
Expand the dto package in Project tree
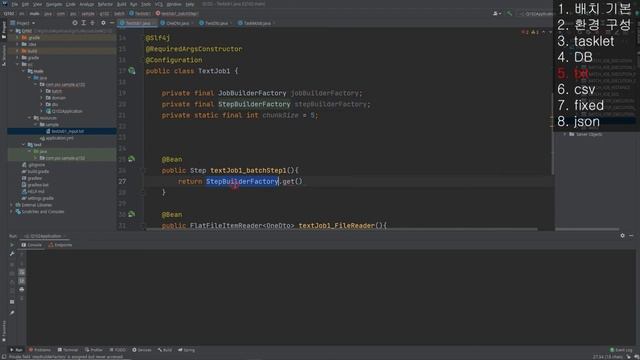[42, 104]
